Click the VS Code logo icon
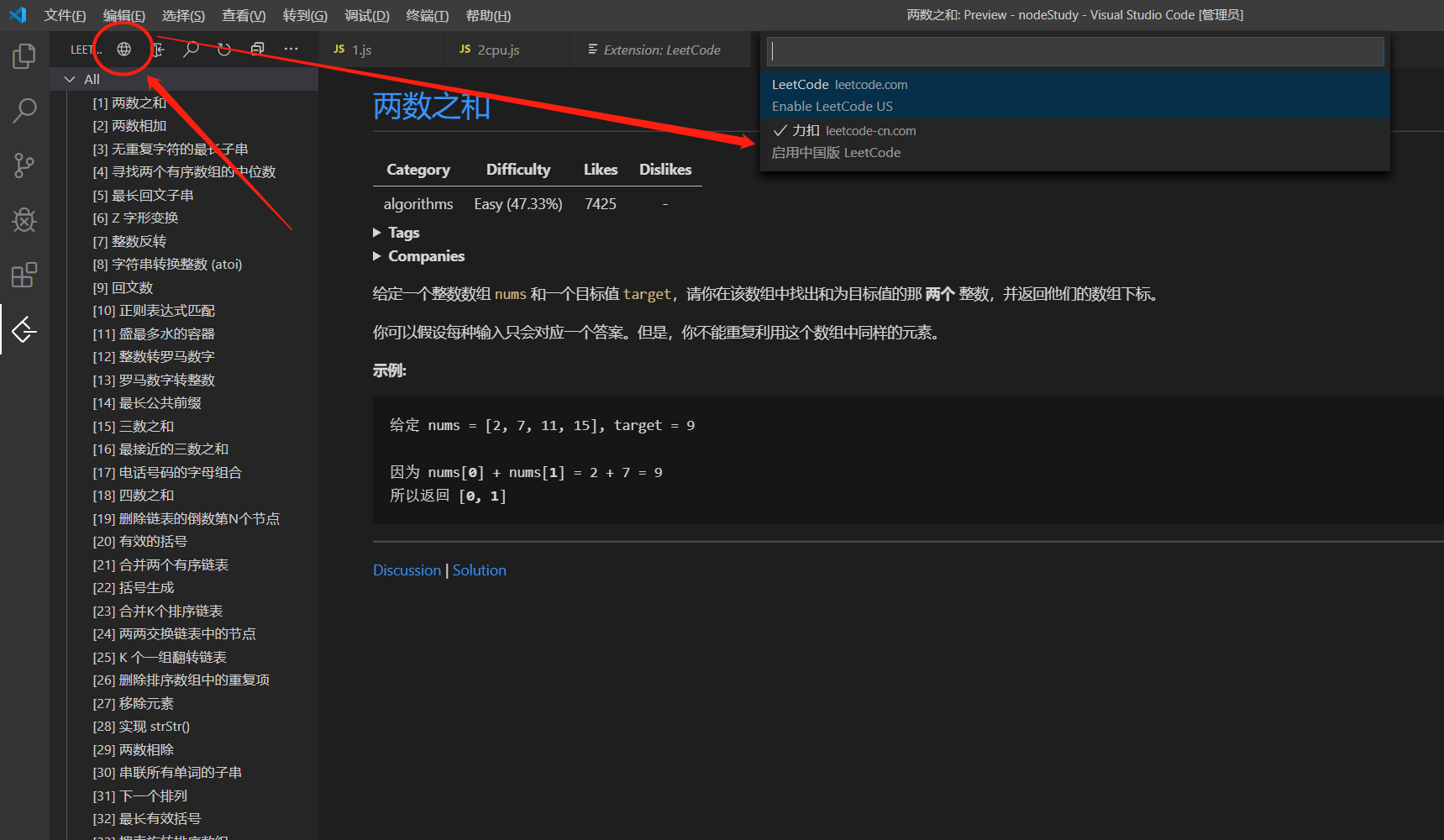The width and height of the screenshot is (1444, 840). pos(18,15)
